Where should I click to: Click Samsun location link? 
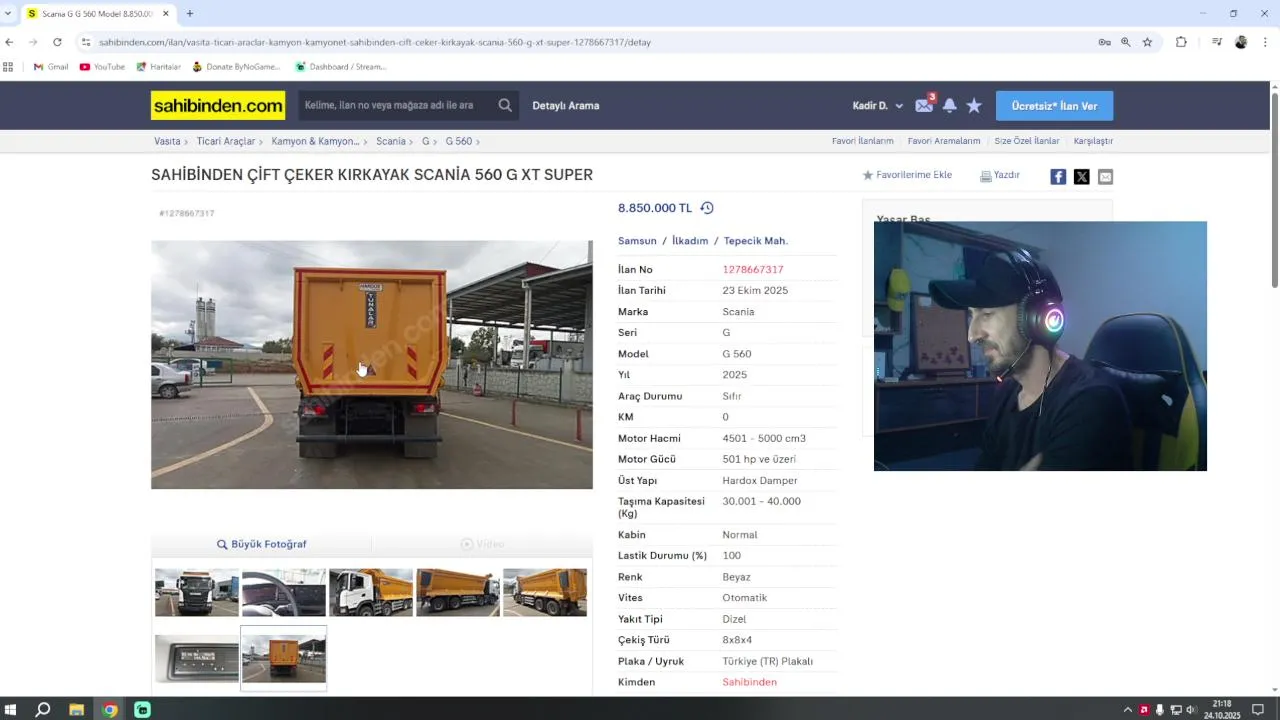[x=637, y=241]
